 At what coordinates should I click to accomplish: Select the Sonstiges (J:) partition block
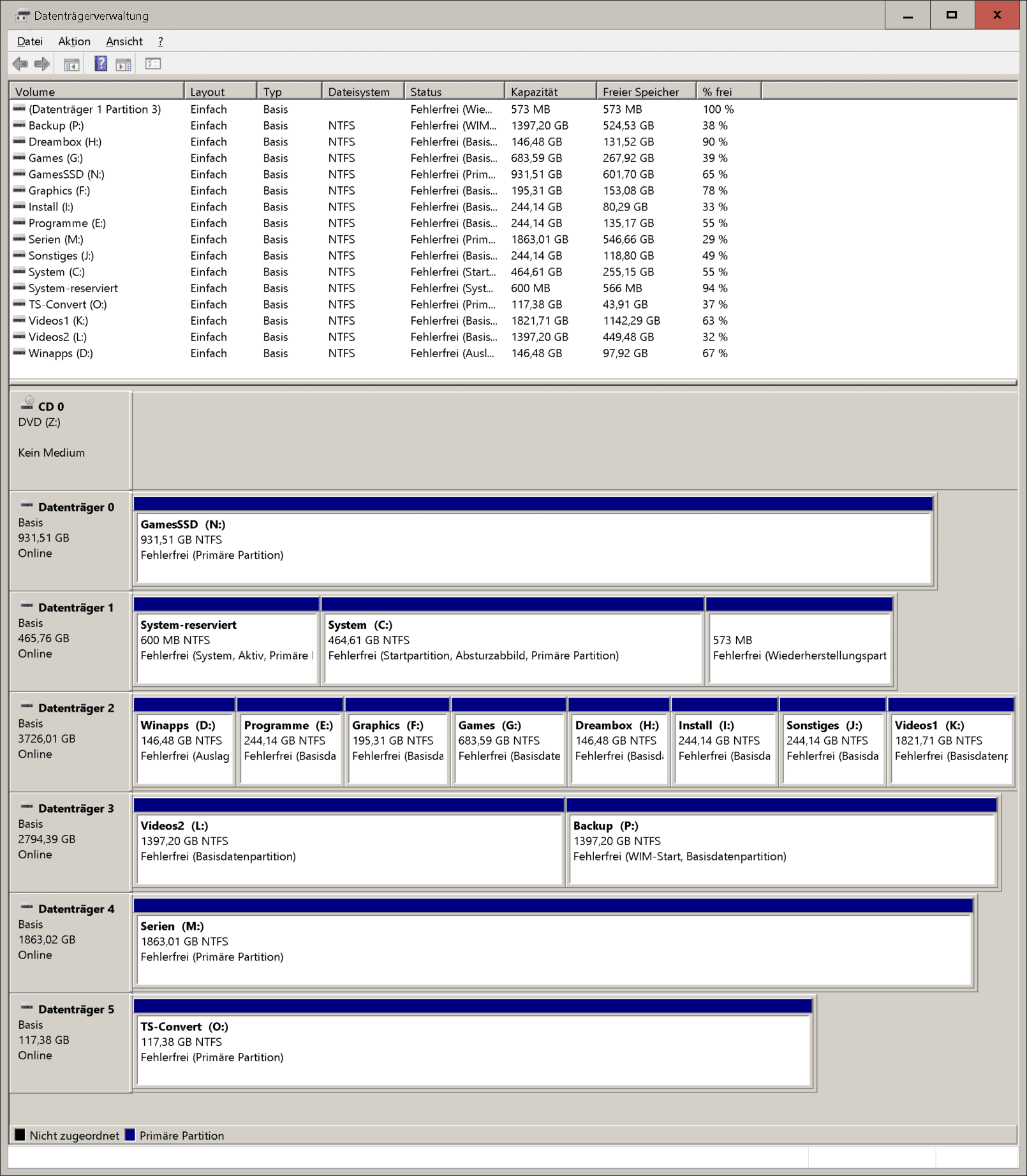(x=832, y=741)
